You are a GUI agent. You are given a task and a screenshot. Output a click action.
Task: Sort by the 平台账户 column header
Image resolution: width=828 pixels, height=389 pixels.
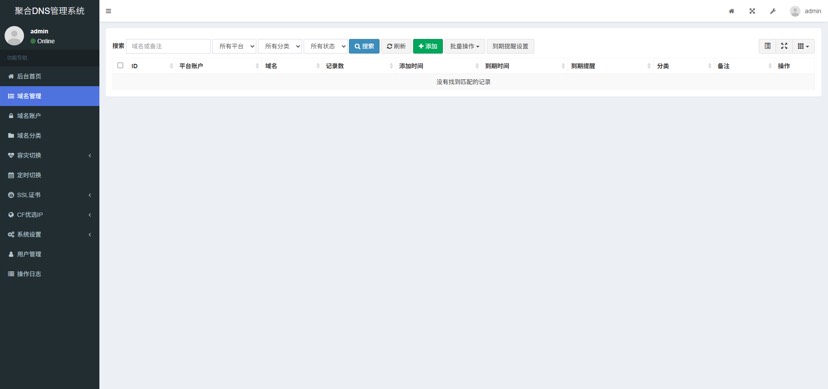tap(218, 66)
